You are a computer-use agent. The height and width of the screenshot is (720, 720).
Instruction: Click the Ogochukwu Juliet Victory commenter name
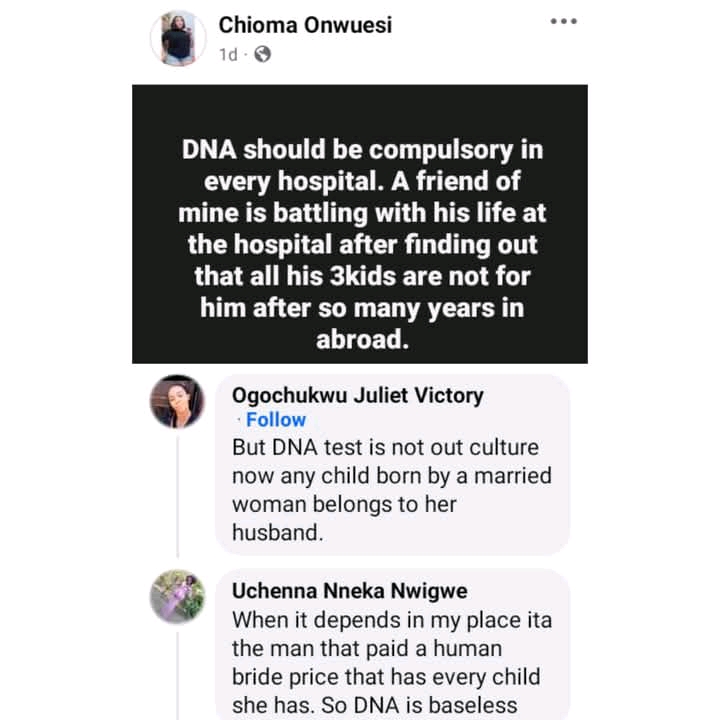(x=357, y=395)
